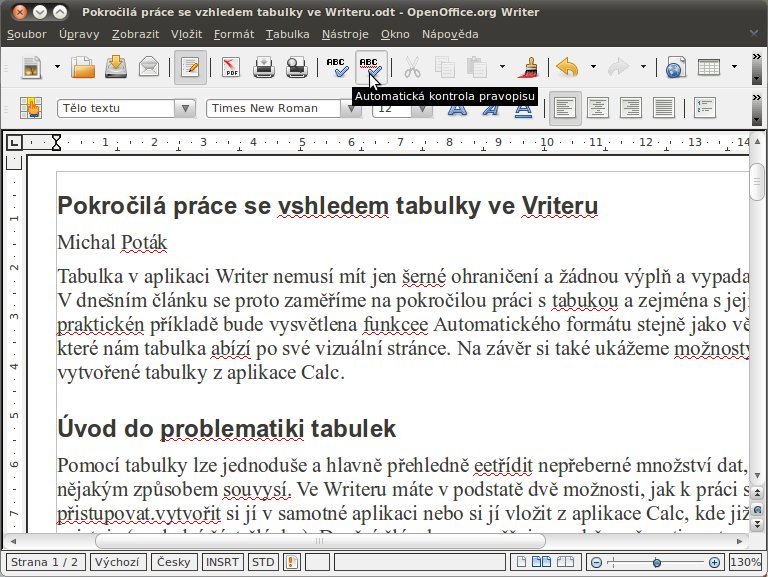768x577 pixels.
Task: Select side-by-side pages view layout icon
Action: point(541,562)
